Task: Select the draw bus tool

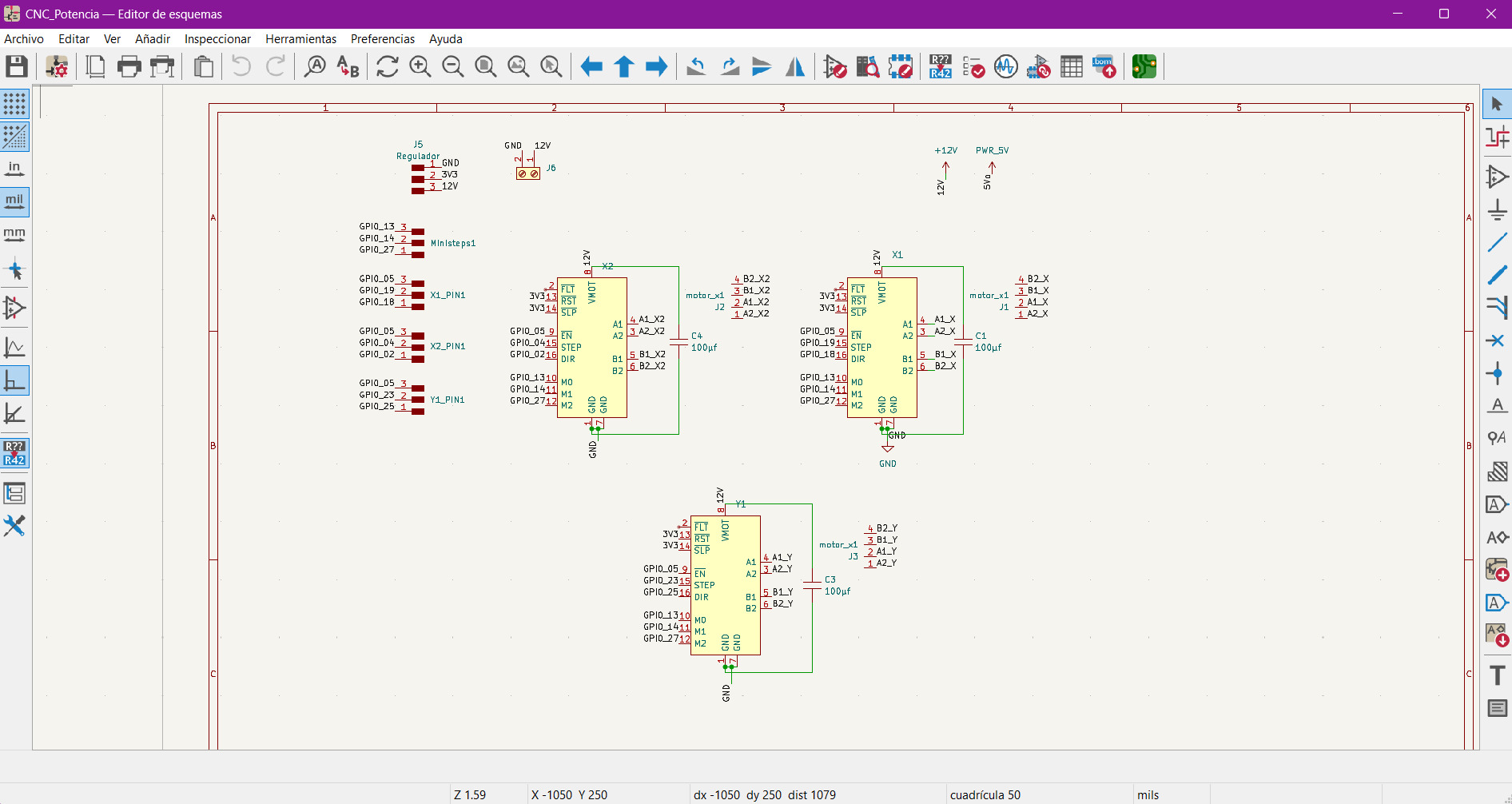Action: point(1497,275)
